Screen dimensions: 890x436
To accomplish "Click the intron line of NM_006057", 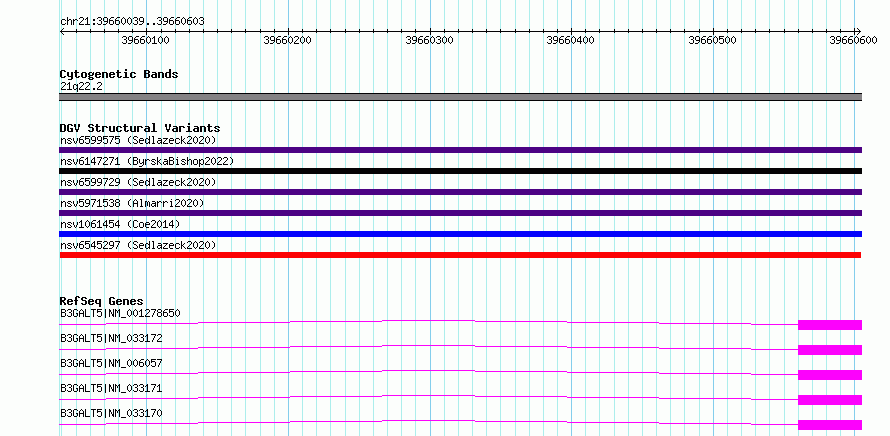I will tap(429, 371).
